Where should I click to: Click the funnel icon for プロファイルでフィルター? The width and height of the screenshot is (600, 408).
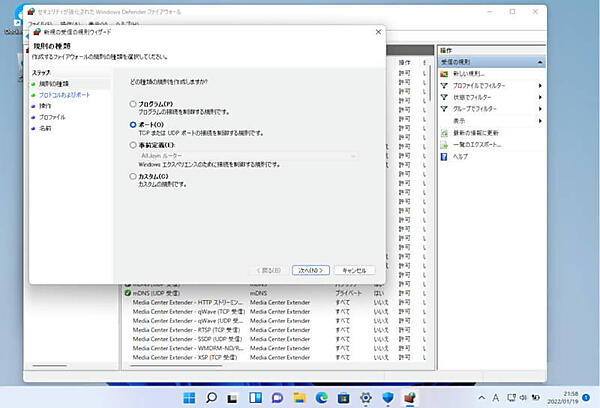444,86
